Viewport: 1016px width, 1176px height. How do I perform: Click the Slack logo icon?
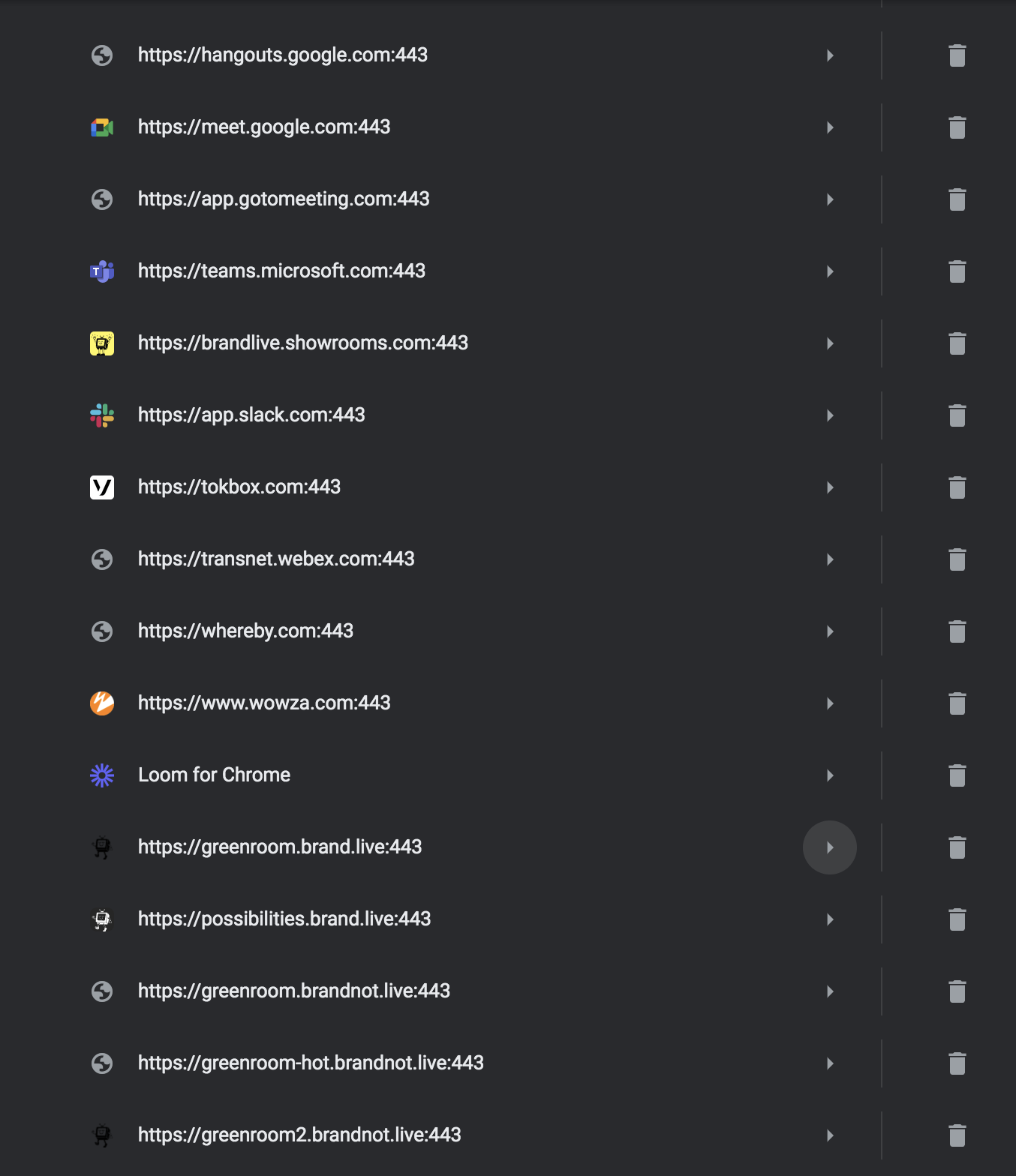point(102,415)
